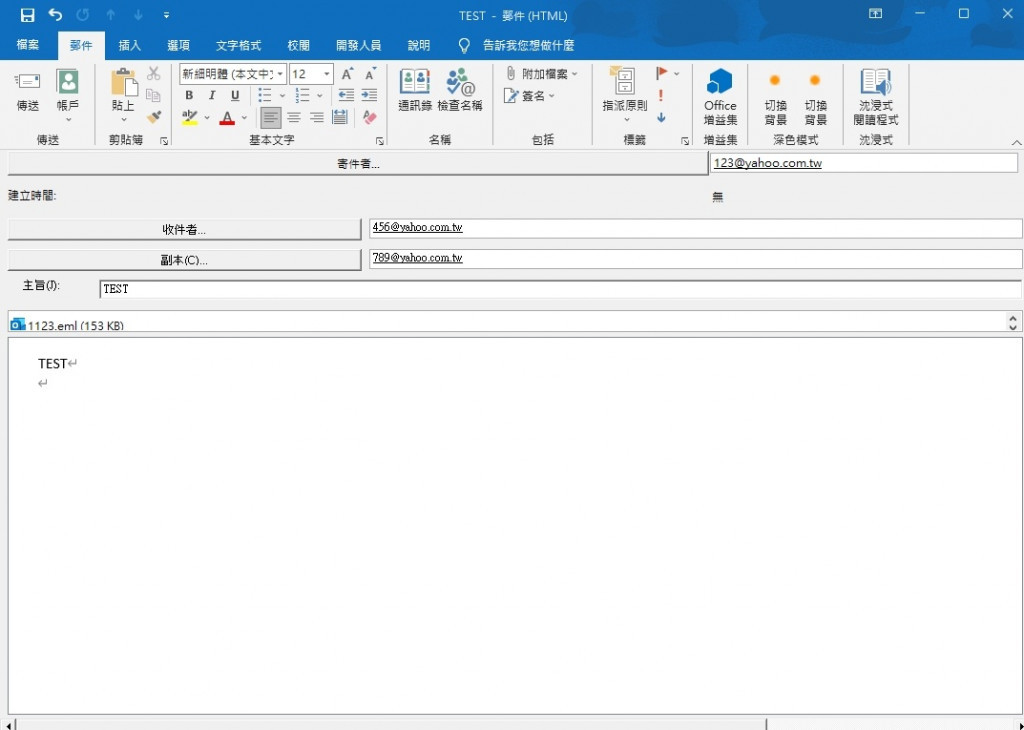Switch to the Review (校閱) tab
The width and height of the screenshot is (1024, 730).
(298, 46)
